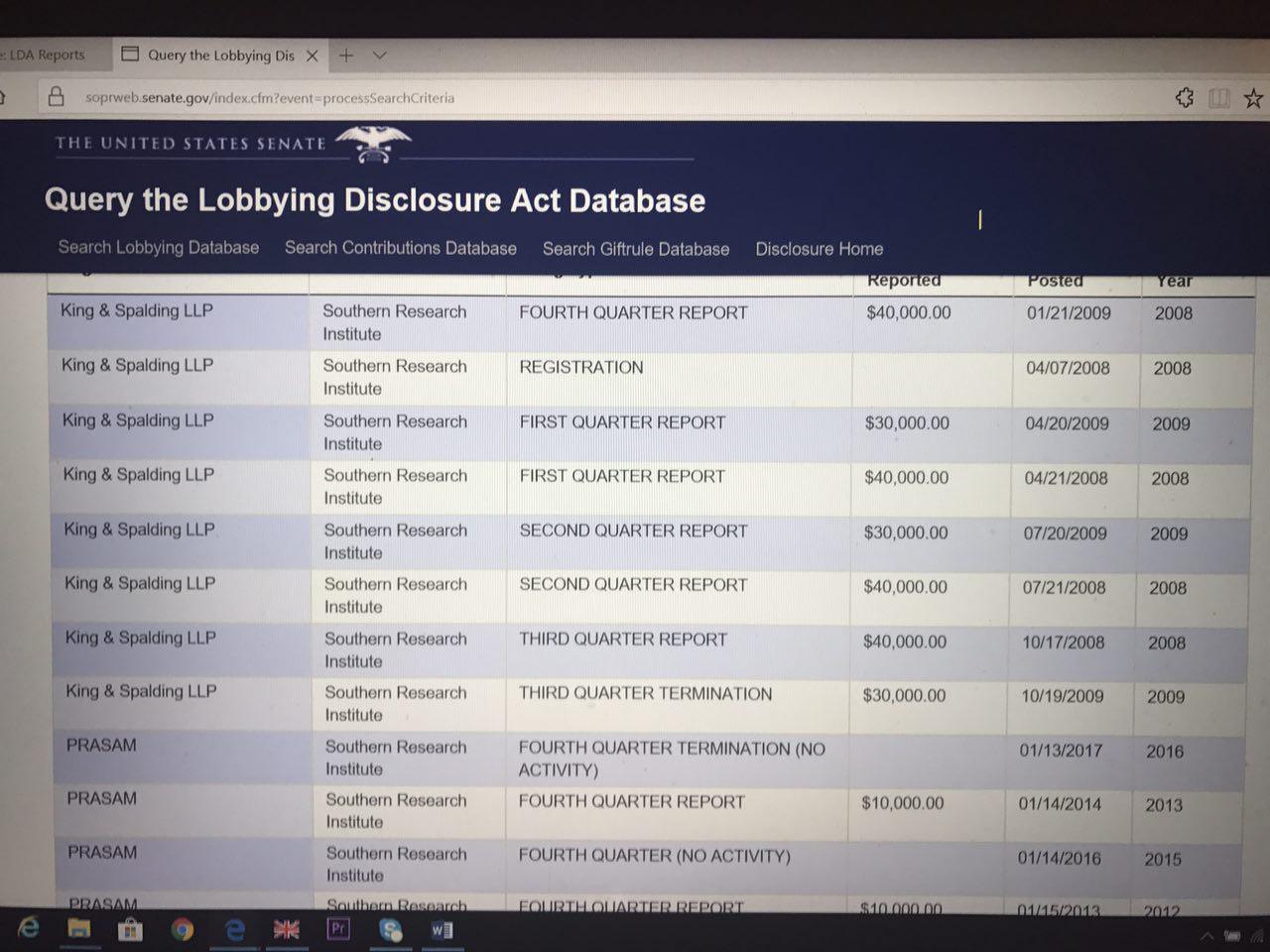The image size is (1270, 952).
Task: Click the address bar URL field
Action: [x=270, y=97]
